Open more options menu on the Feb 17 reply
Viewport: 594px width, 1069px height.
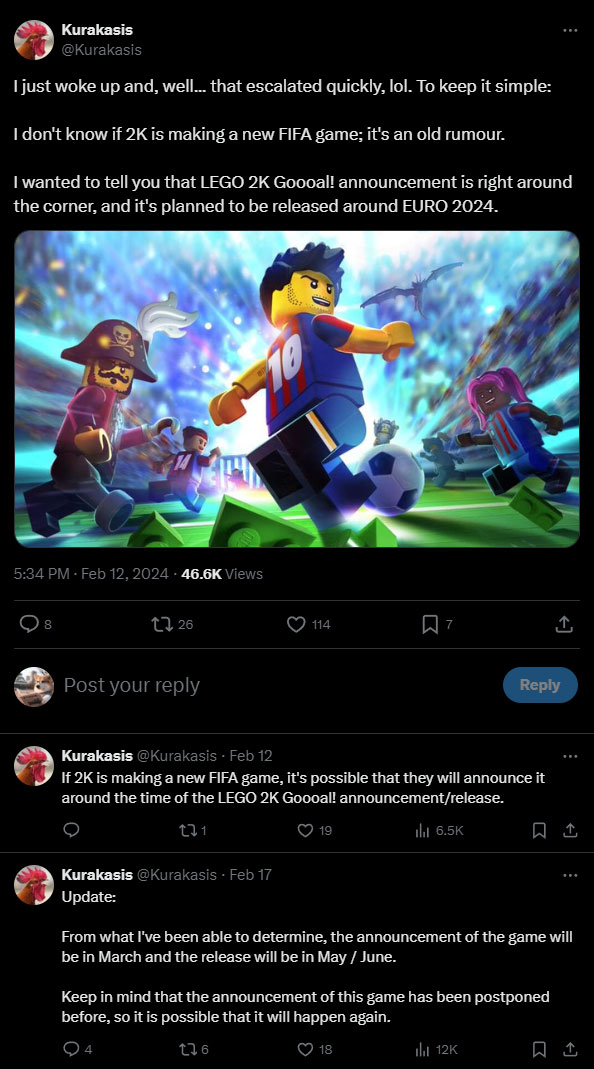[571, 873]
